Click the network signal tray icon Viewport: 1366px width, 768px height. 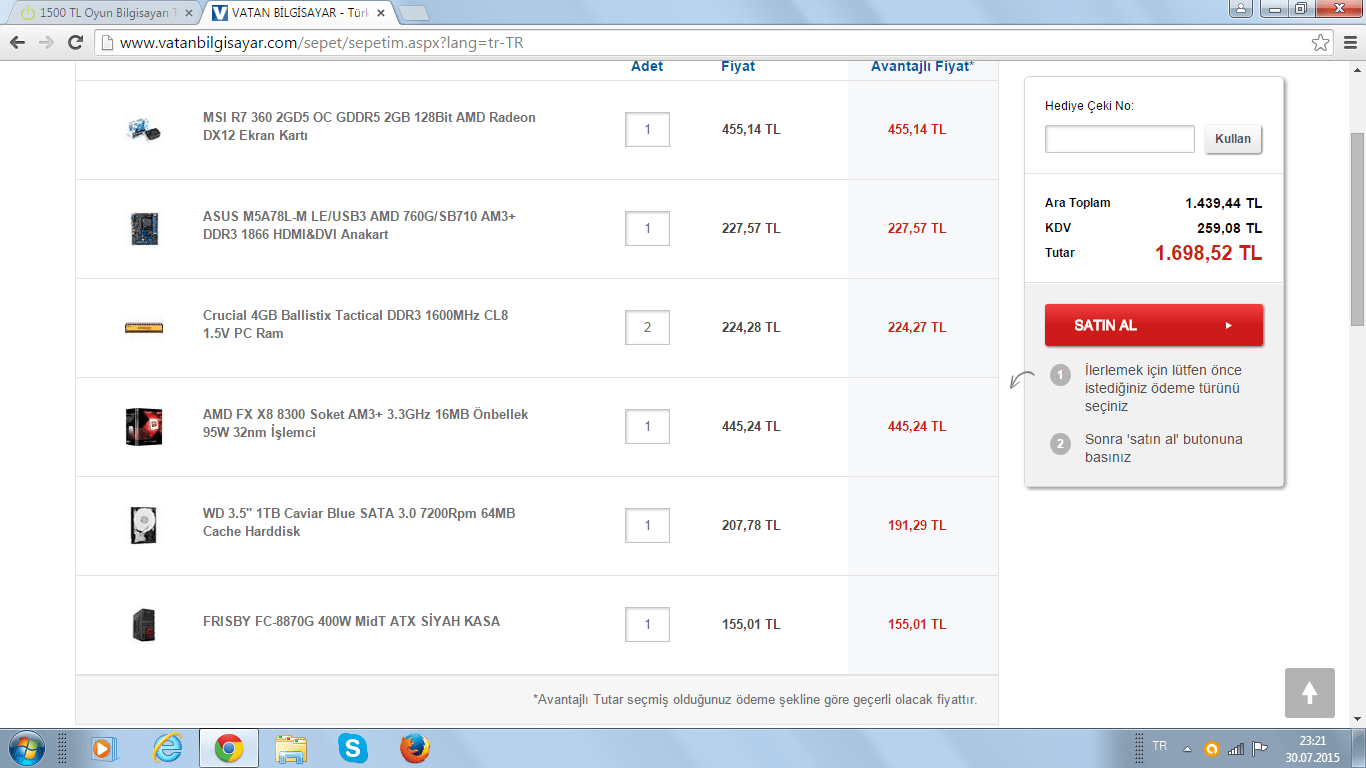(x=1236, y=749)
